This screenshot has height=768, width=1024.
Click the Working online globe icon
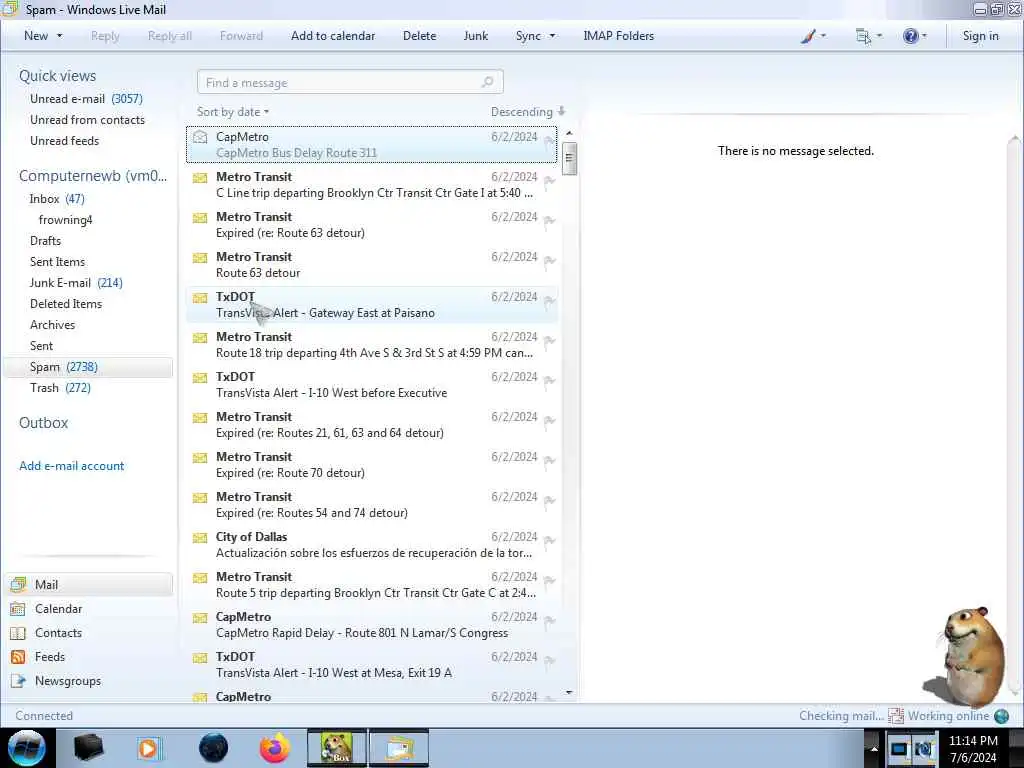point(1001,716)
